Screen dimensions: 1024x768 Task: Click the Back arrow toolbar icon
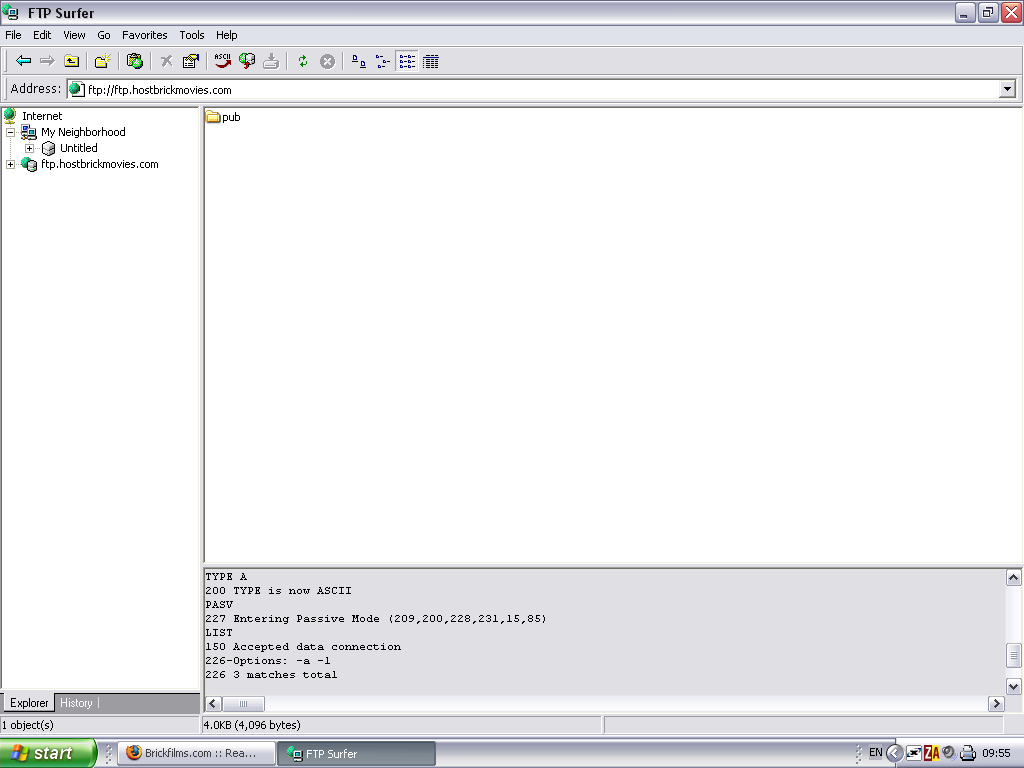(x=23, y=61)
